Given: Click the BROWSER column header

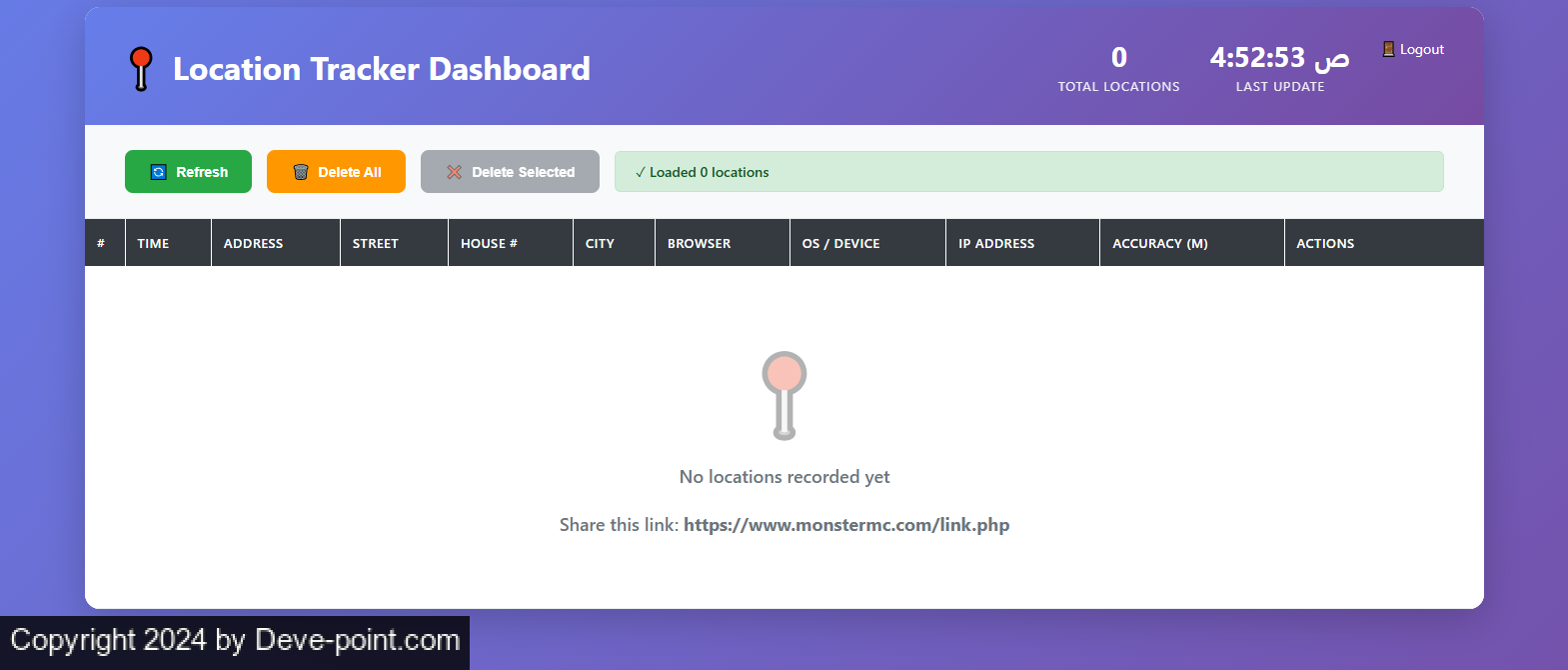Looking at the screenshot, I should [699, 243].
